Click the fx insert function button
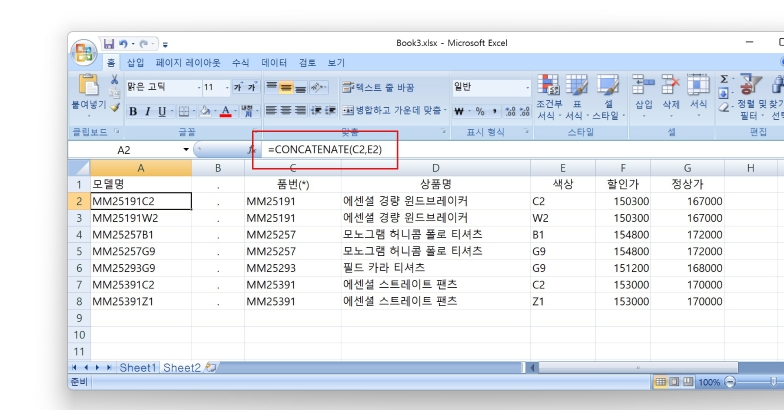Screen dimensions: 784x410 point(251,149)
